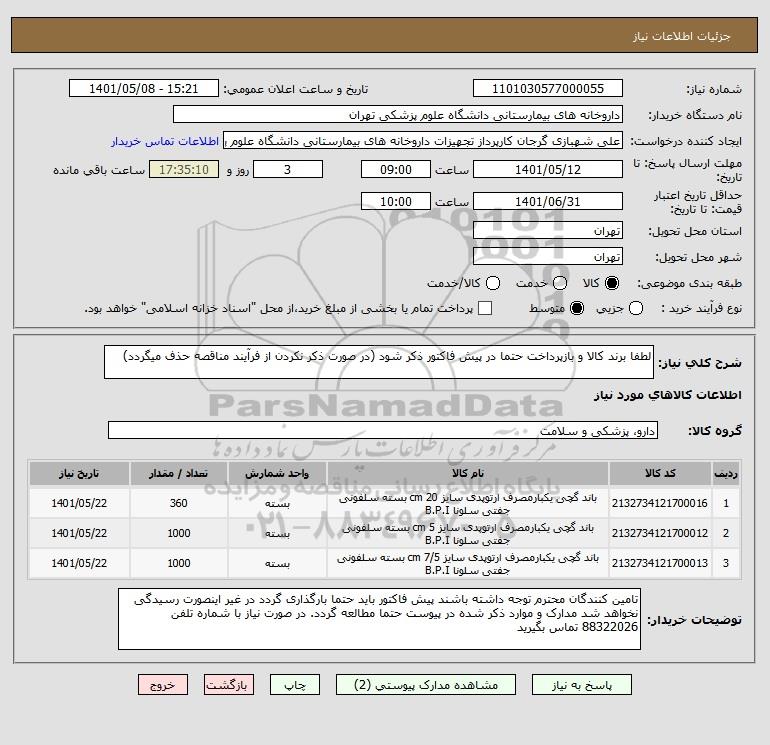Click the item name with size 20 cm
This screenshot has height=745, width=770.
click(468, 504)
